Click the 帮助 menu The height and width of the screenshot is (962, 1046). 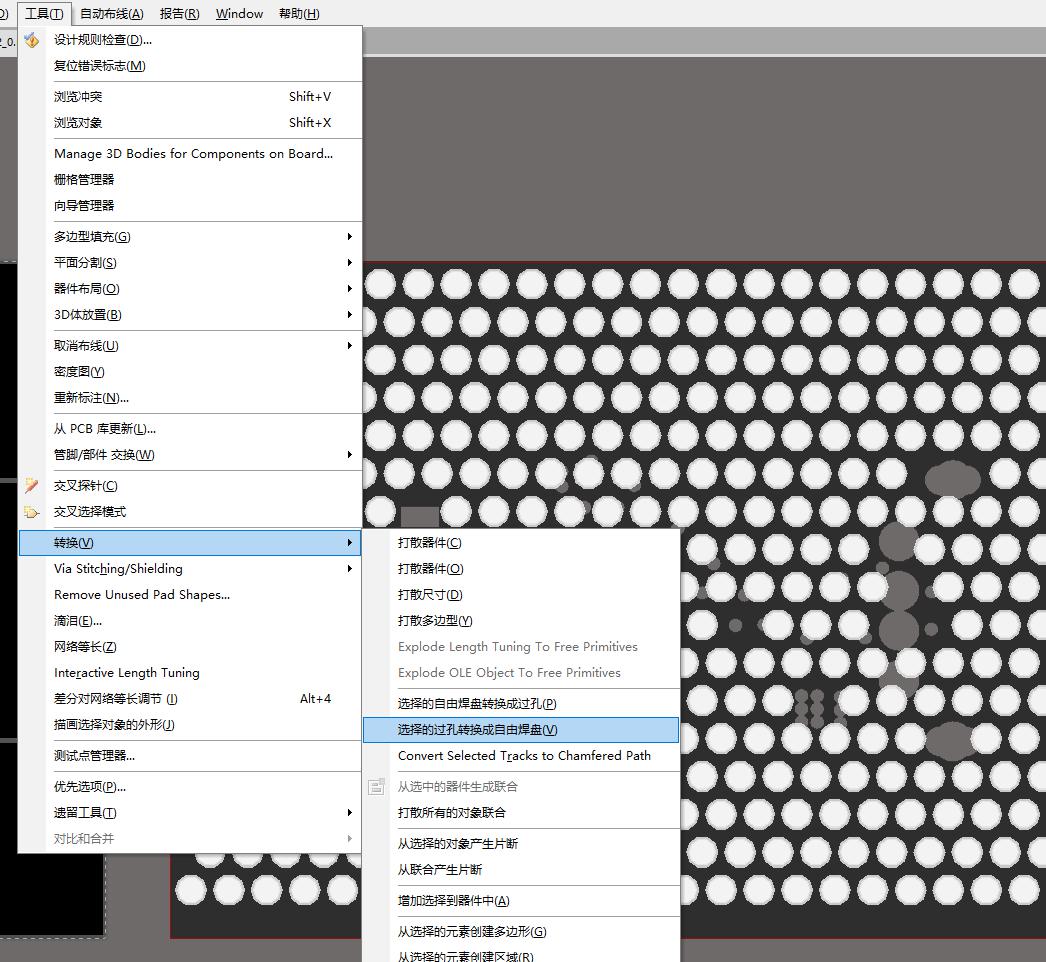(x=299, y=14)
